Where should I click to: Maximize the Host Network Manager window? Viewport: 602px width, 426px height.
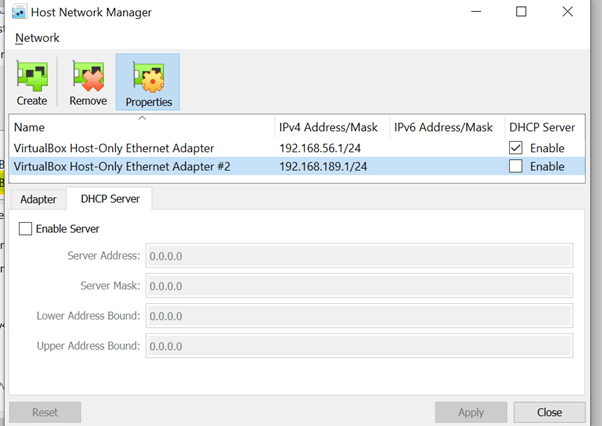(x=521, y=12)
